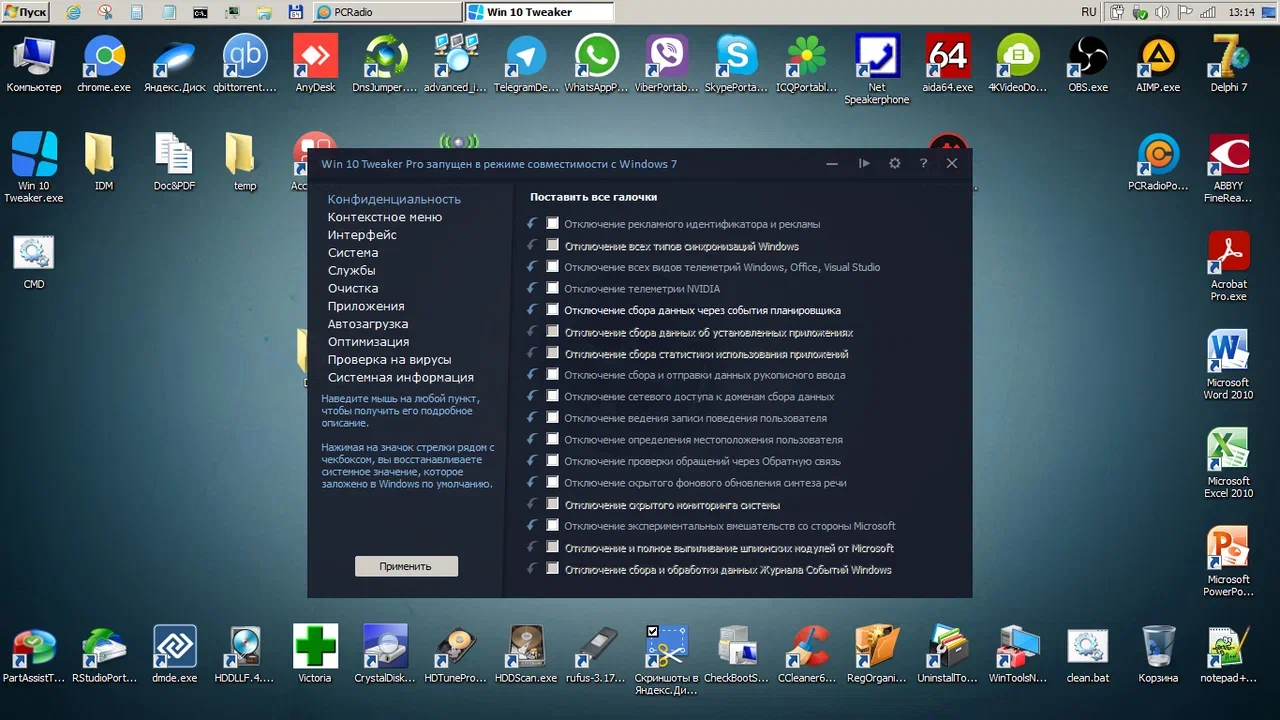The image size is (1280, 720).
Task: Restore default arrow for Отключение телеметрий Windows, Office
Action: click(x=532, y=267)
